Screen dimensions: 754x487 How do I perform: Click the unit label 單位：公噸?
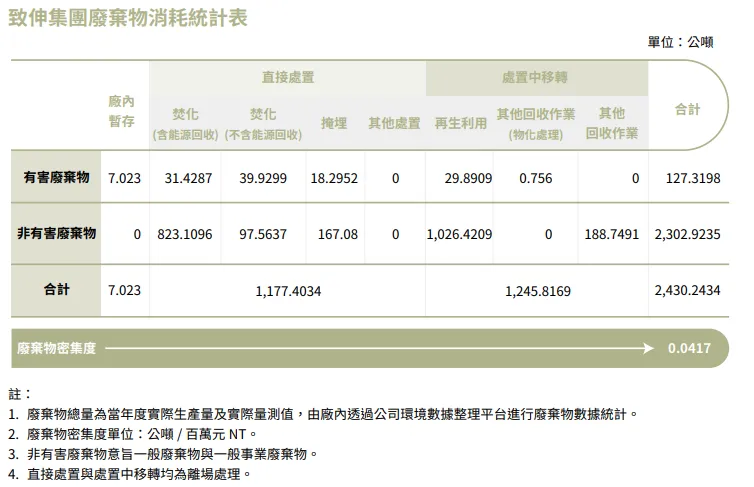[681, 42]
